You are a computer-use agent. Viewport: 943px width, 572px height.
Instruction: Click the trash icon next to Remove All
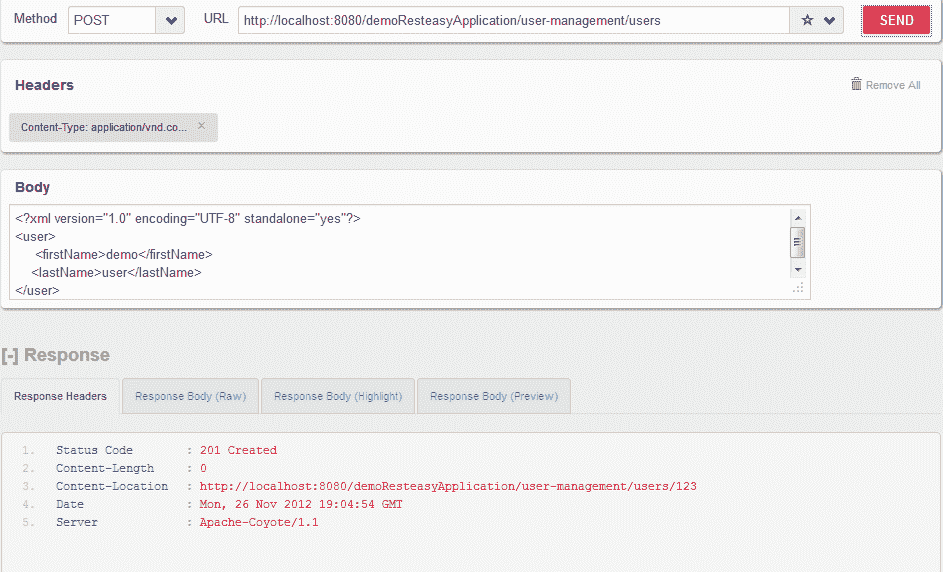(856, 84)
